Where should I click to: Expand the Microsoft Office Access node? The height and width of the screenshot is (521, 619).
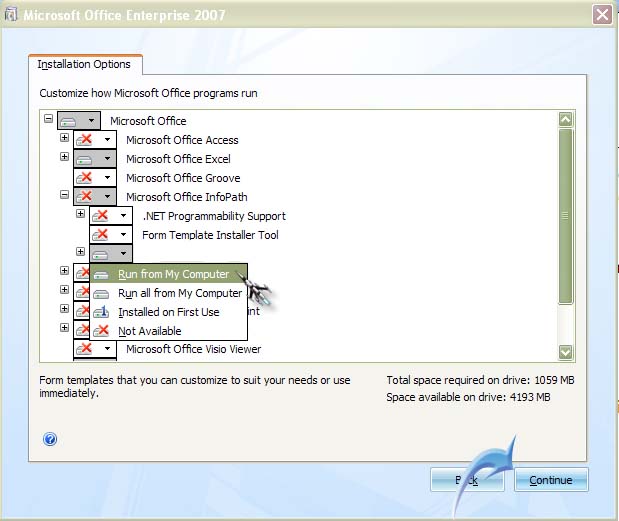[x=64, y=137]
